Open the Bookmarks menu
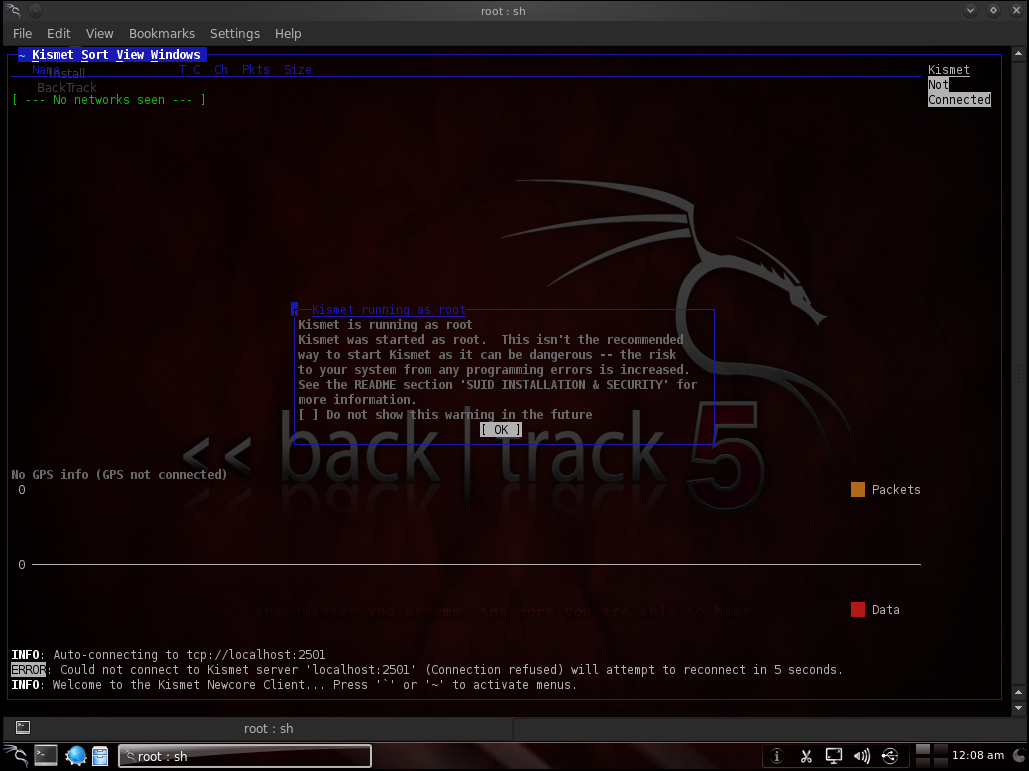 coord(161,33)
